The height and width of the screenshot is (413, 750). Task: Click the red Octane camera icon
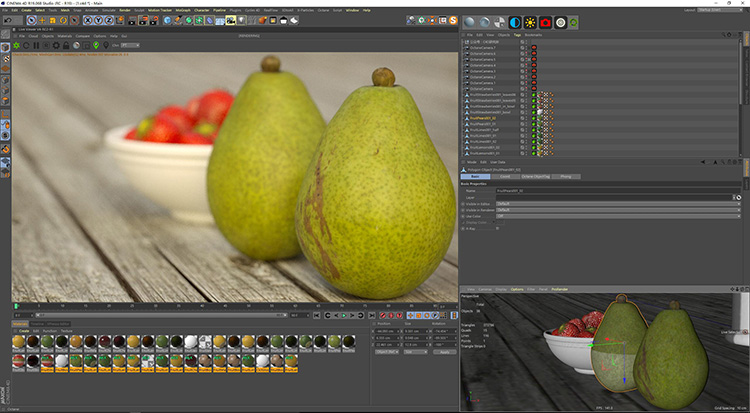545,22
